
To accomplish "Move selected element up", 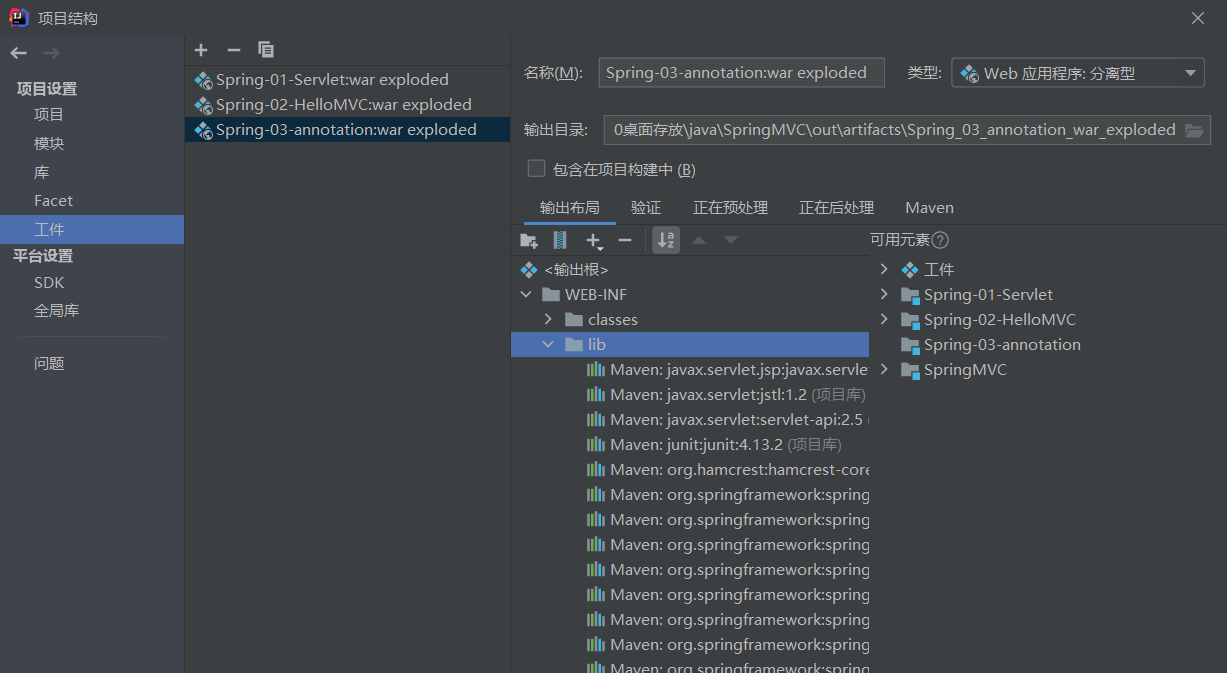I will pyautogui.click(x=699, y=240).
